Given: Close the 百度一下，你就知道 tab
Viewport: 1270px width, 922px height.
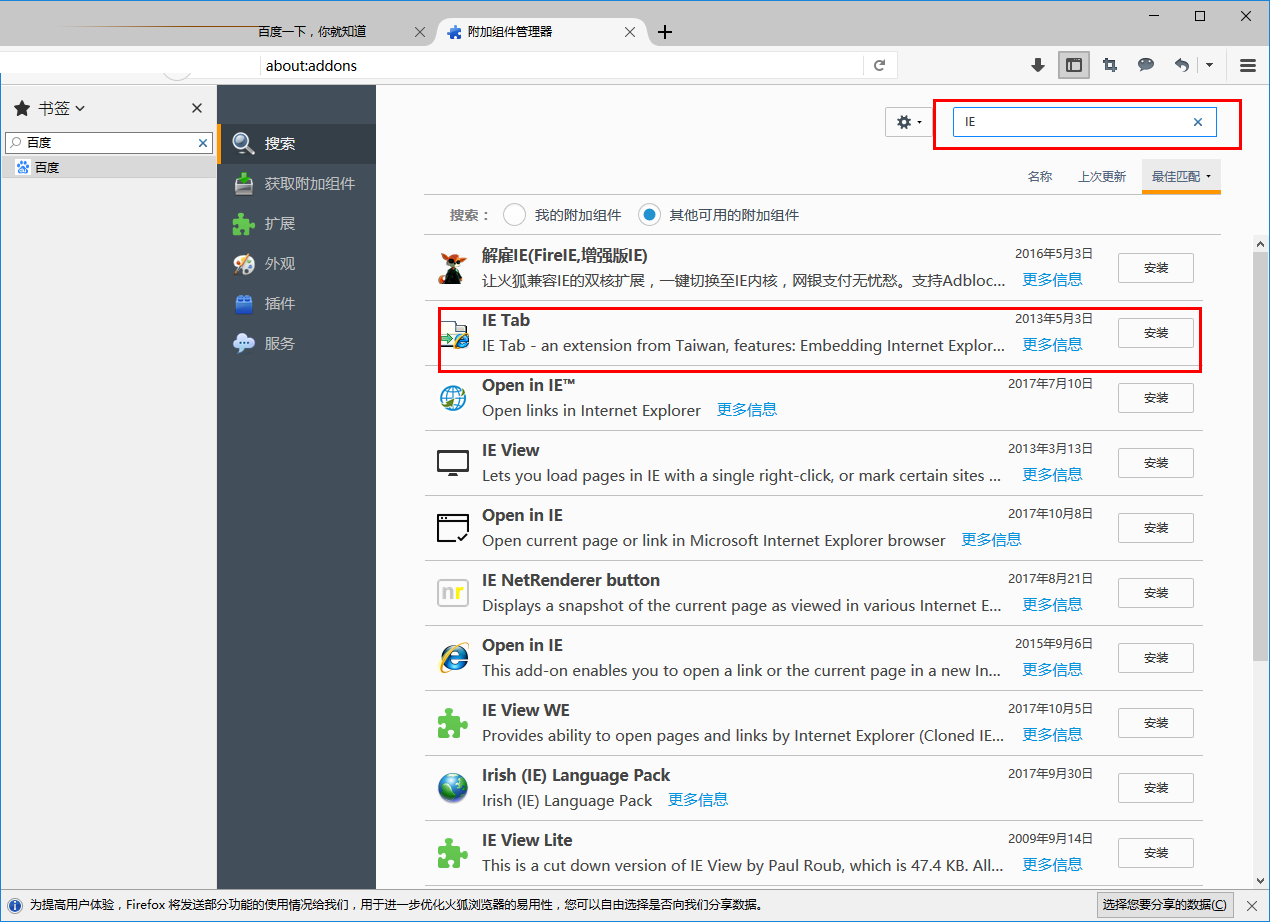Looking at the screenshot, I should pos(420,32).
